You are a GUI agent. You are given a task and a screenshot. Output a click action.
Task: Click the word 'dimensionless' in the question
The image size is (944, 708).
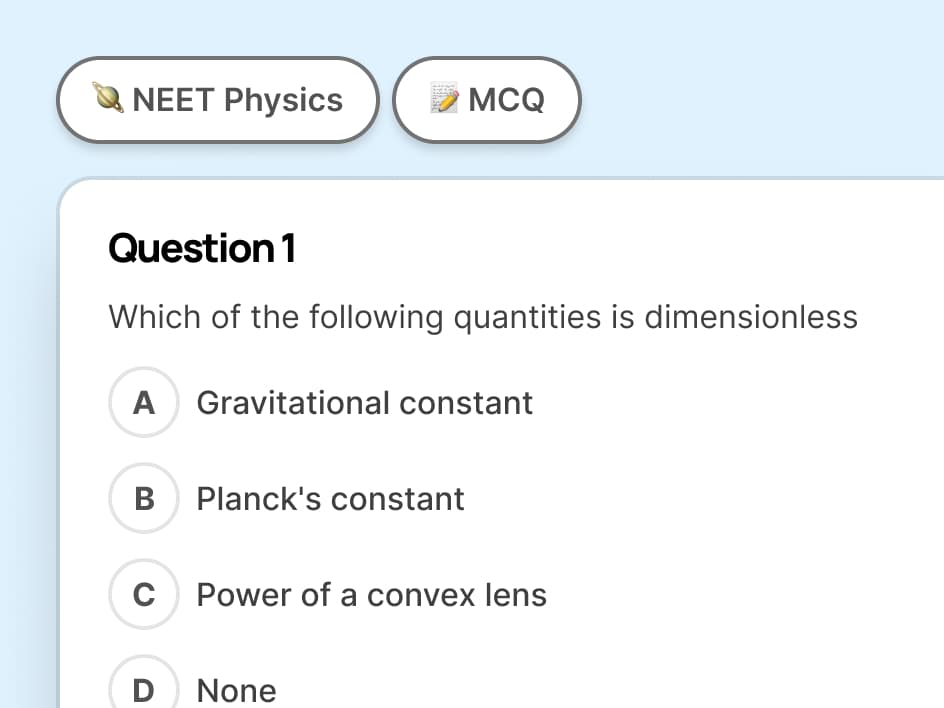751,317
